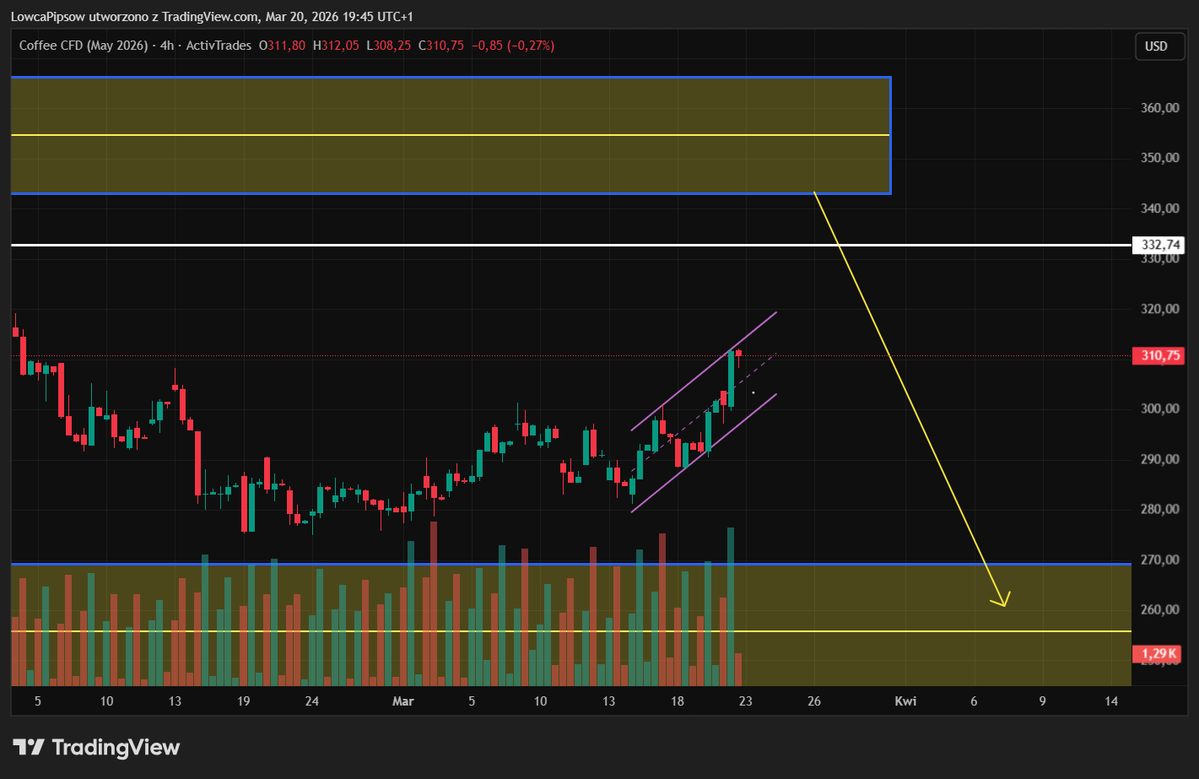
Task: Click the 300,00 price scale label
Action: [1160, 409]
